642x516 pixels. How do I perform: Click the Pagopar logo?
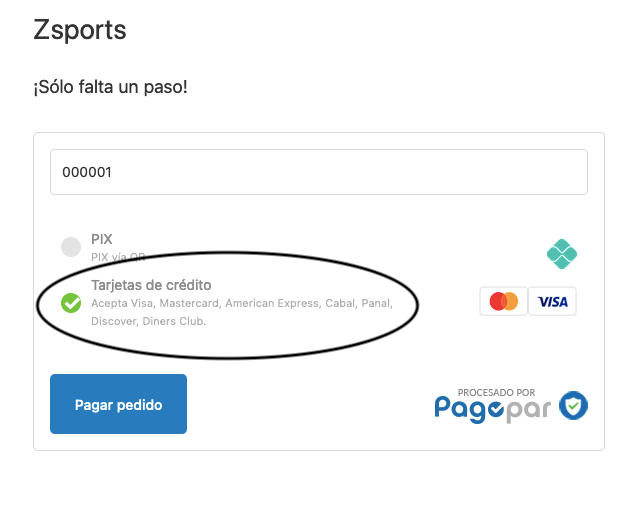tap(511, 405)
